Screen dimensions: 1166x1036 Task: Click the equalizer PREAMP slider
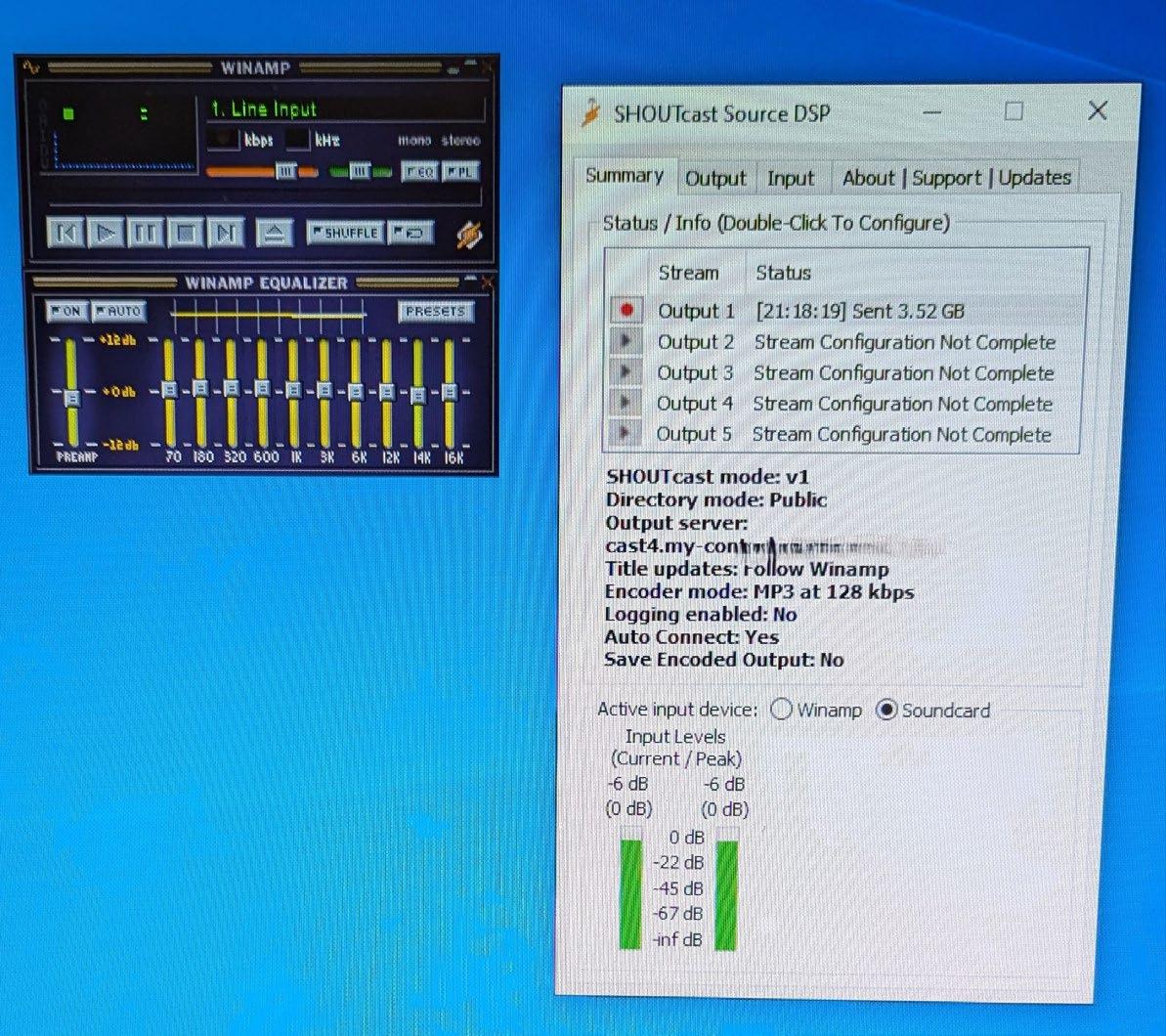(71, 393)
